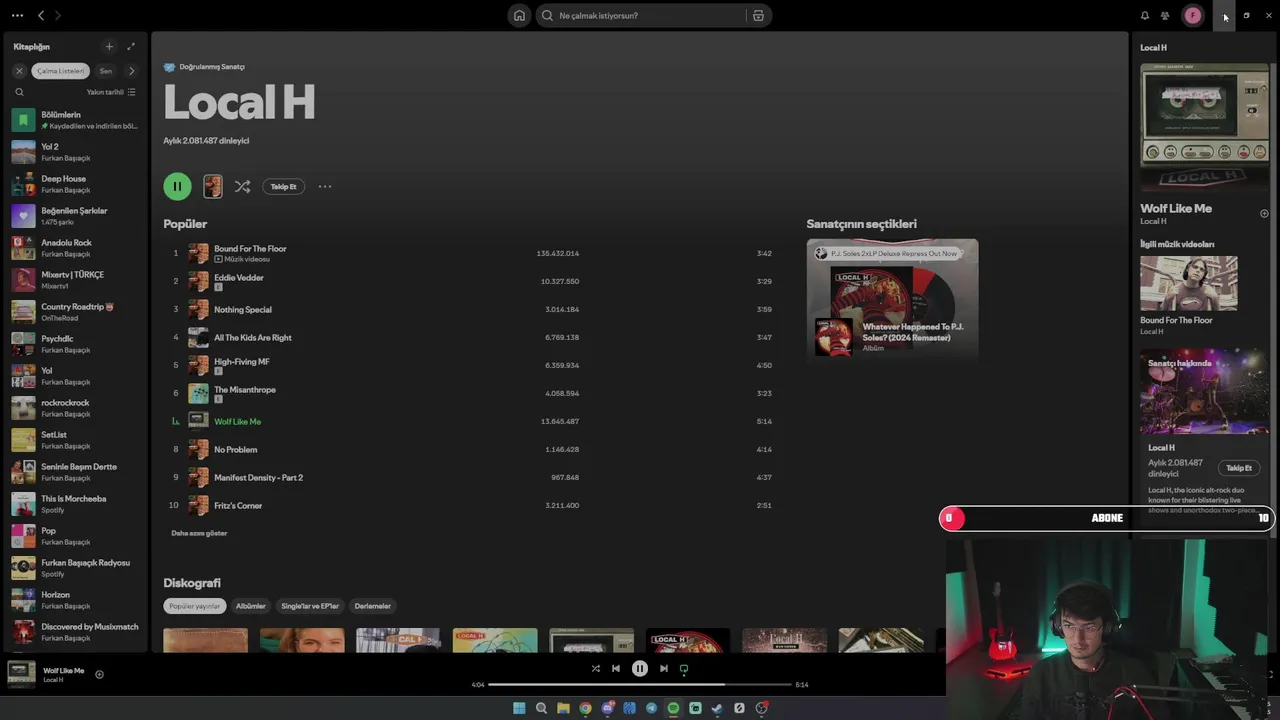Show more library filters with the right chevron

pos(131,71)
